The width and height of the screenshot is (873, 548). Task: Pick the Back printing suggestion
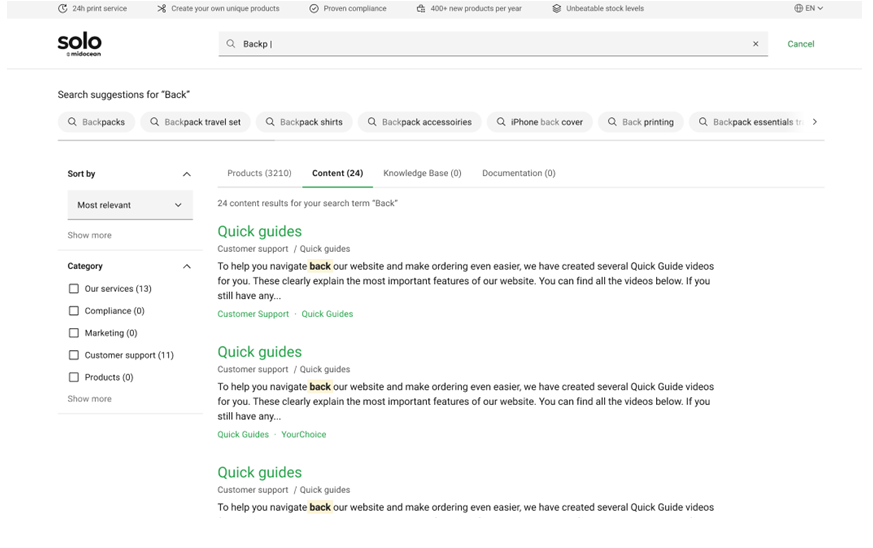tap(641, 122)
